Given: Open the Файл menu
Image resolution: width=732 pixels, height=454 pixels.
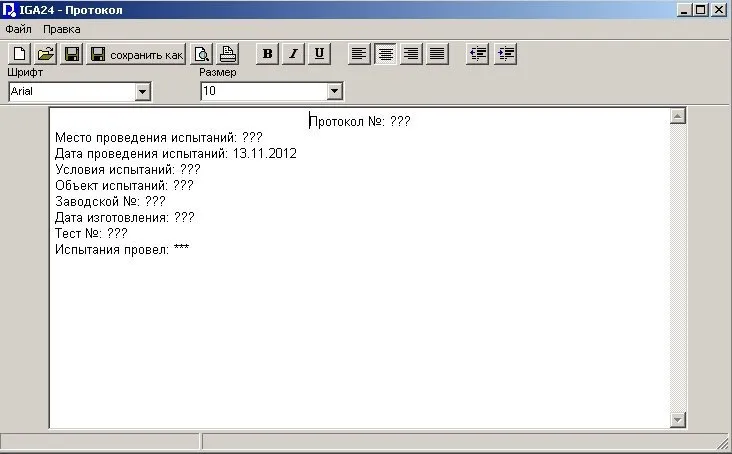Looking at the screenshot, I should (x=18, y=29).
